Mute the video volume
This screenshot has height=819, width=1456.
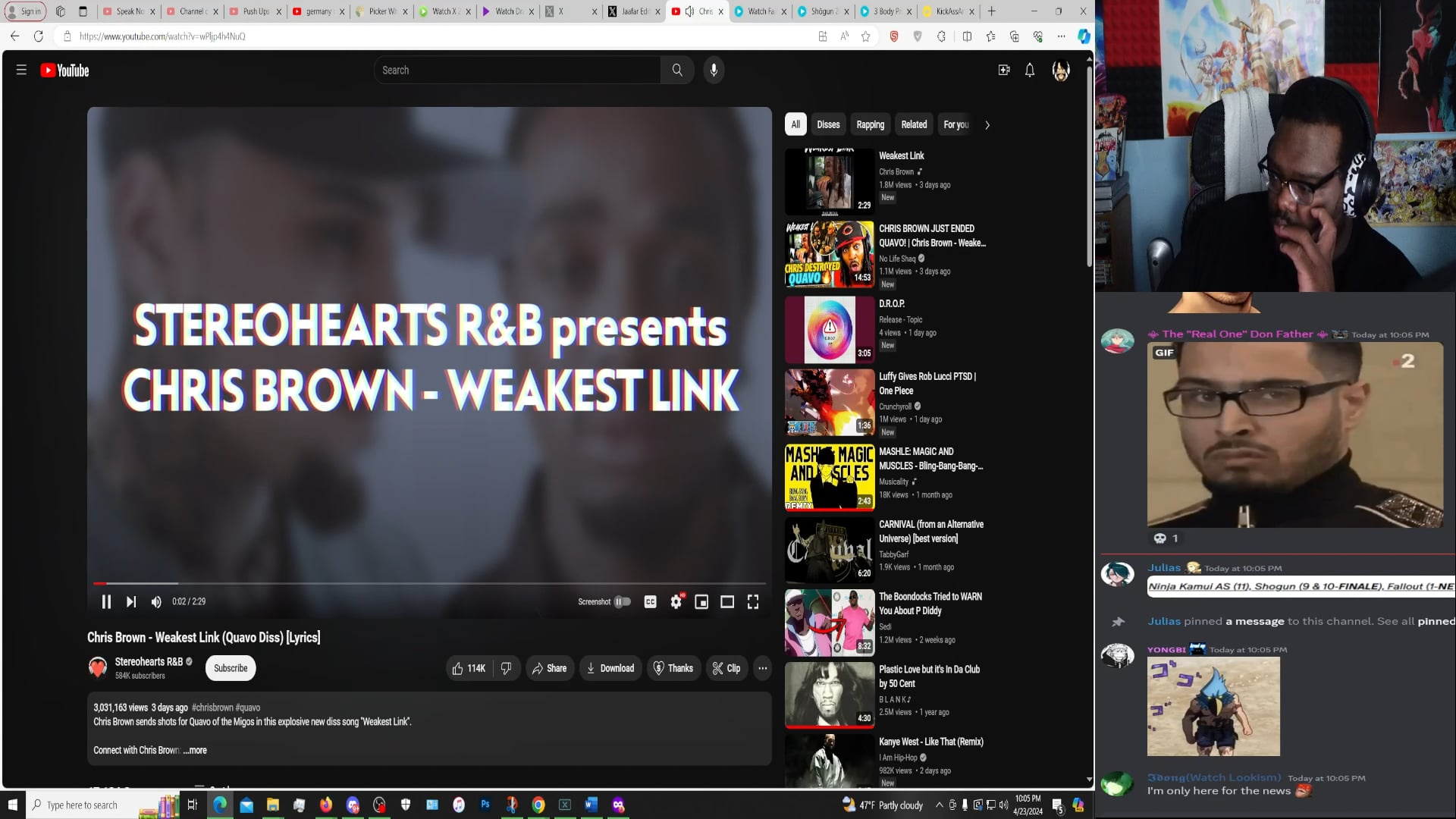point(156,601)
